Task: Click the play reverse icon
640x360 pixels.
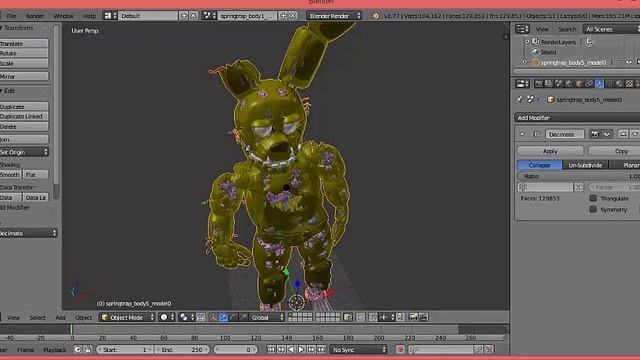Action: click(291, 349)
